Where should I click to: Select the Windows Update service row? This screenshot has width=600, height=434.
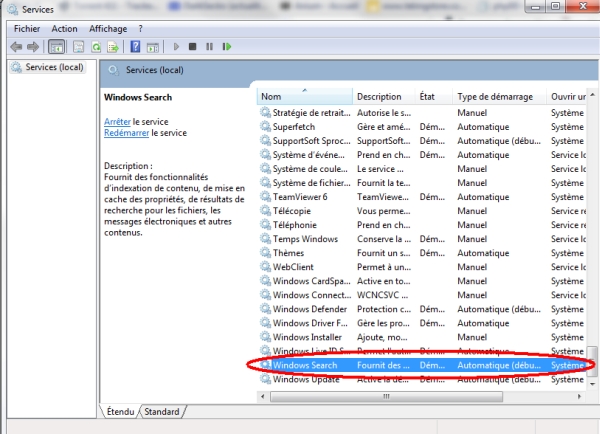pos(422,379)
